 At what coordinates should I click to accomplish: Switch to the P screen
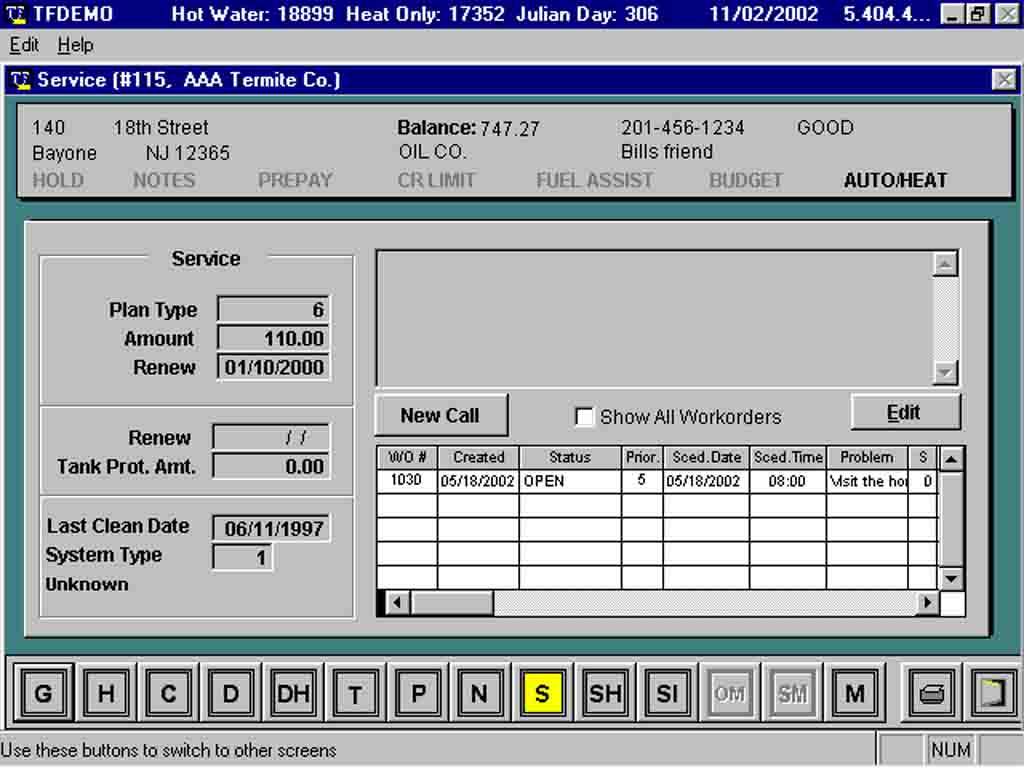pos(417,693)
